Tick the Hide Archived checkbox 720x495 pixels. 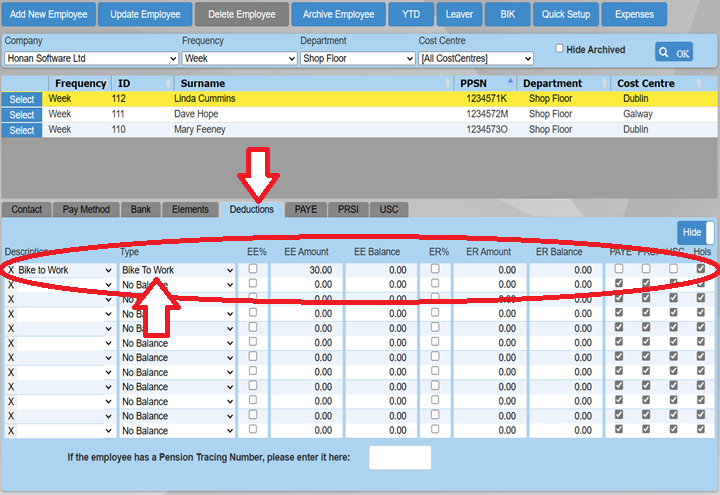click(560, 49)
